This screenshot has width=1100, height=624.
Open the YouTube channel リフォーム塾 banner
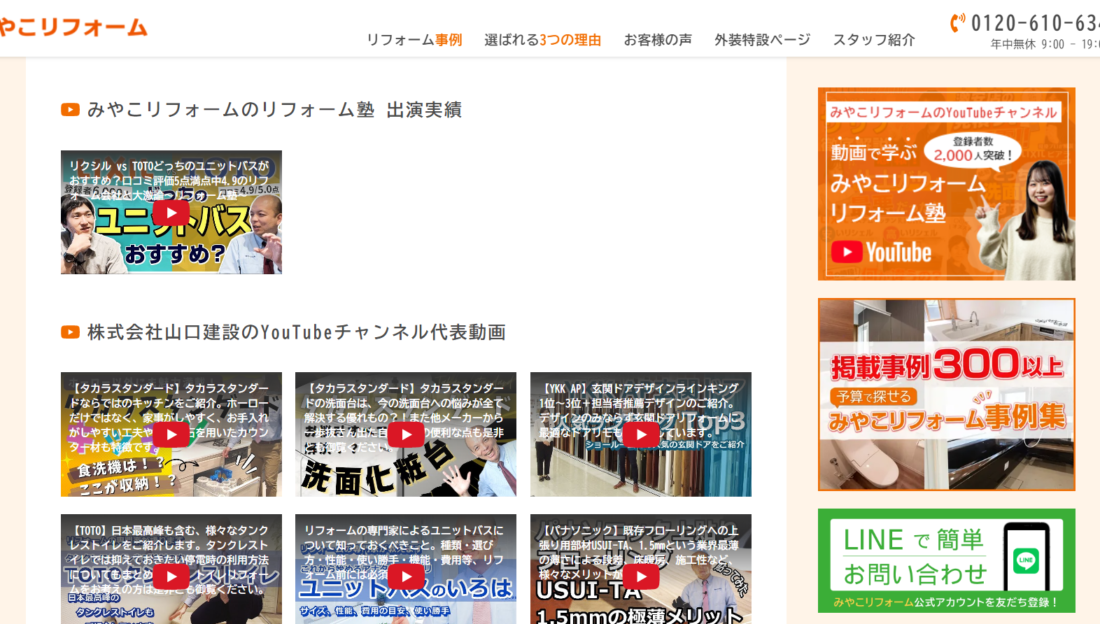pos(946,184)
